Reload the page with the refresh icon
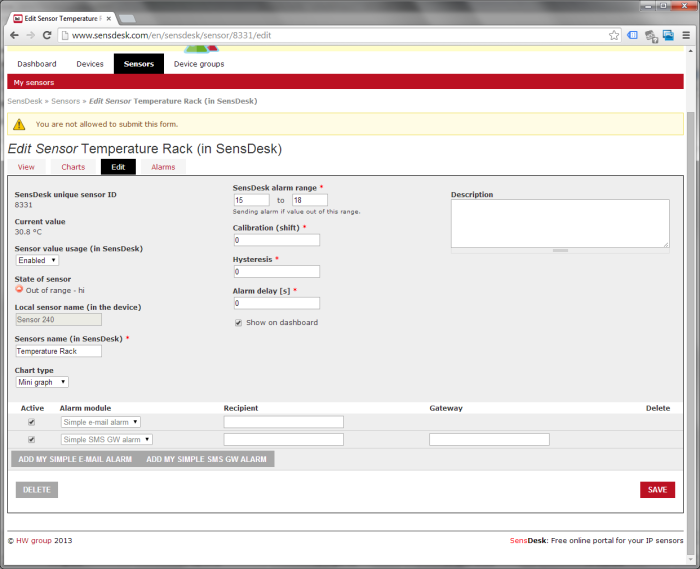Screen dimensions: 700x569 (48, 35)
